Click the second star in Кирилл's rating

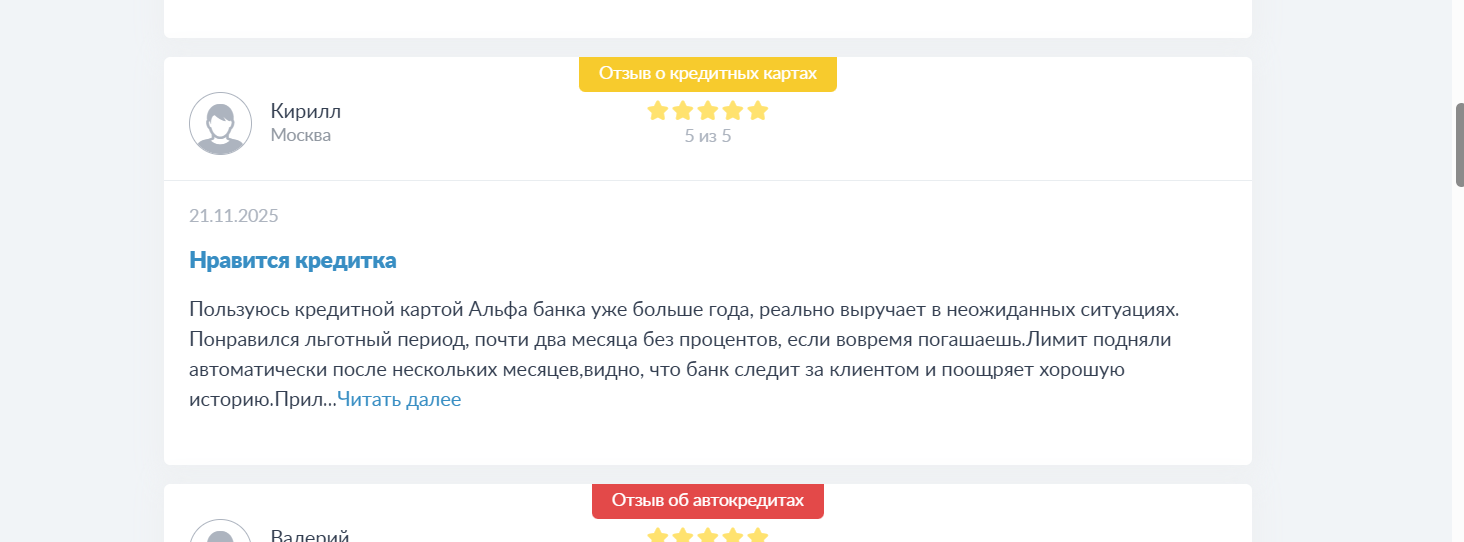[x=683, y=111]
